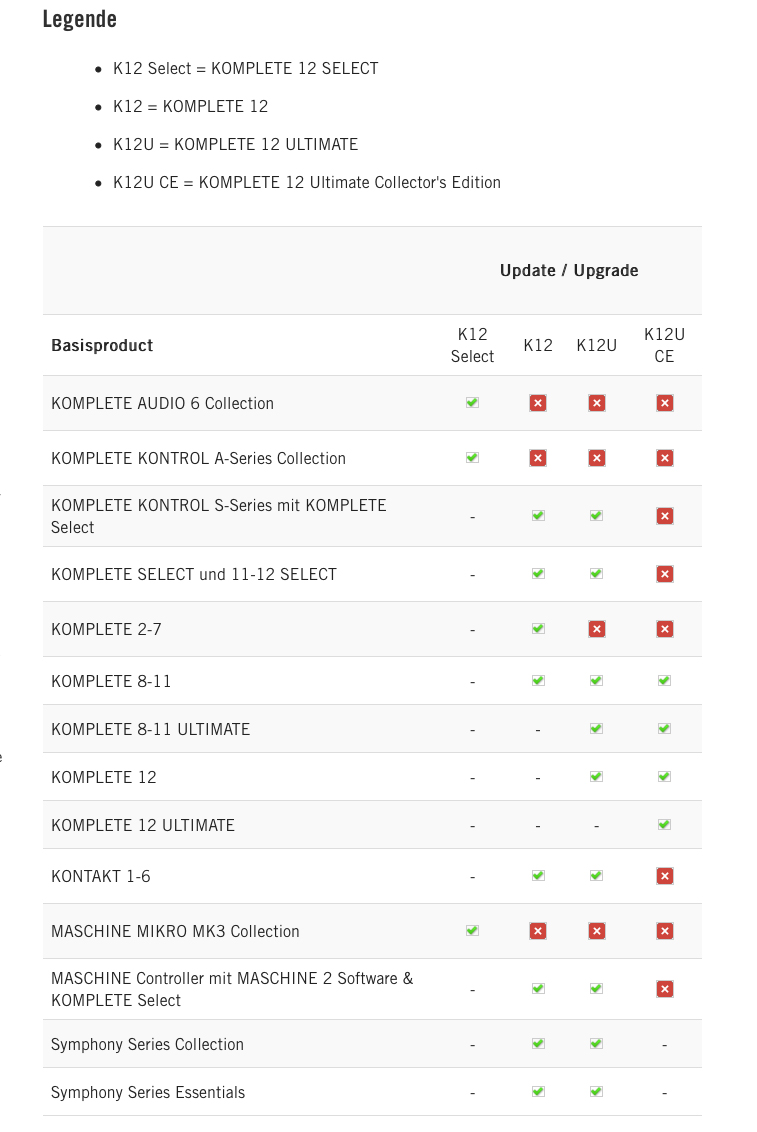The height and width of the screenshot is (1132, 757).
Task: Click K12U = KOMPLETE 12 ULTIMATE legend entry
Action: click(235, 144)
